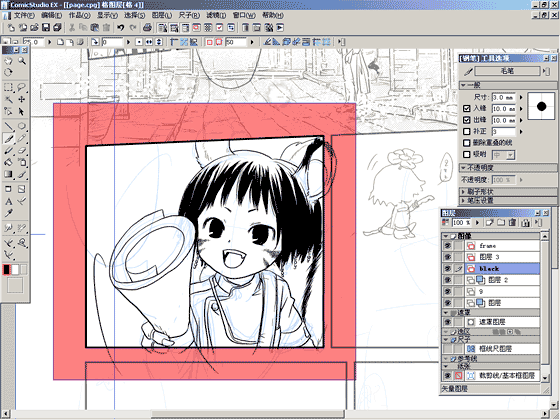The height and width of the screenshot is (420, 560).
Task: Enable the 补正 checkbox
Action: click(466, 131)
